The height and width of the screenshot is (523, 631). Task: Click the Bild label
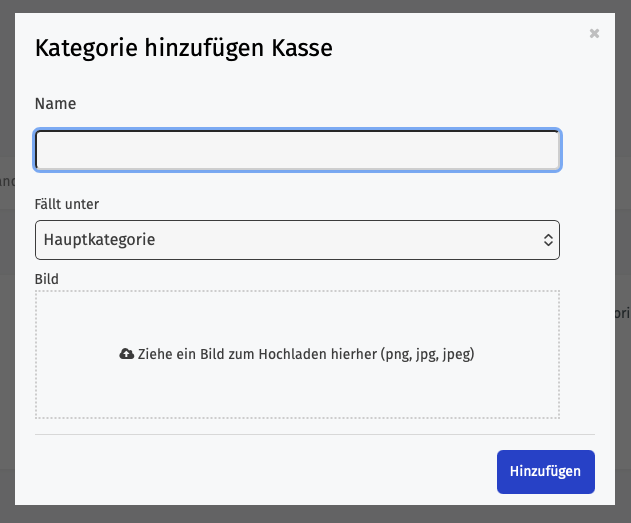(47, 279)
